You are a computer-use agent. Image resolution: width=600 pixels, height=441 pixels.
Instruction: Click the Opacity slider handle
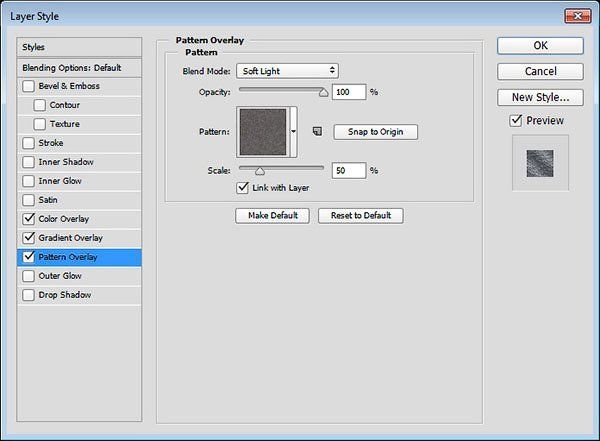pos(323,93)
